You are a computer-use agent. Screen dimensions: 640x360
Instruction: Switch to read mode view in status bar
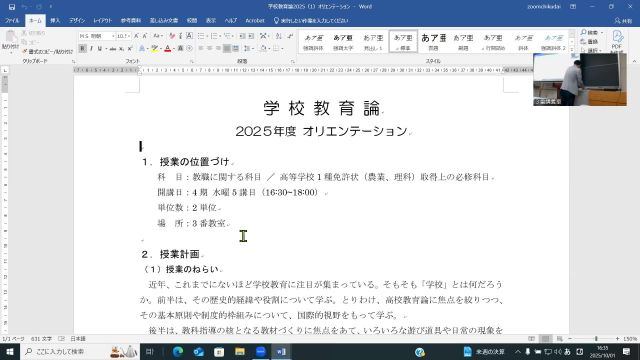click(531, 339)
